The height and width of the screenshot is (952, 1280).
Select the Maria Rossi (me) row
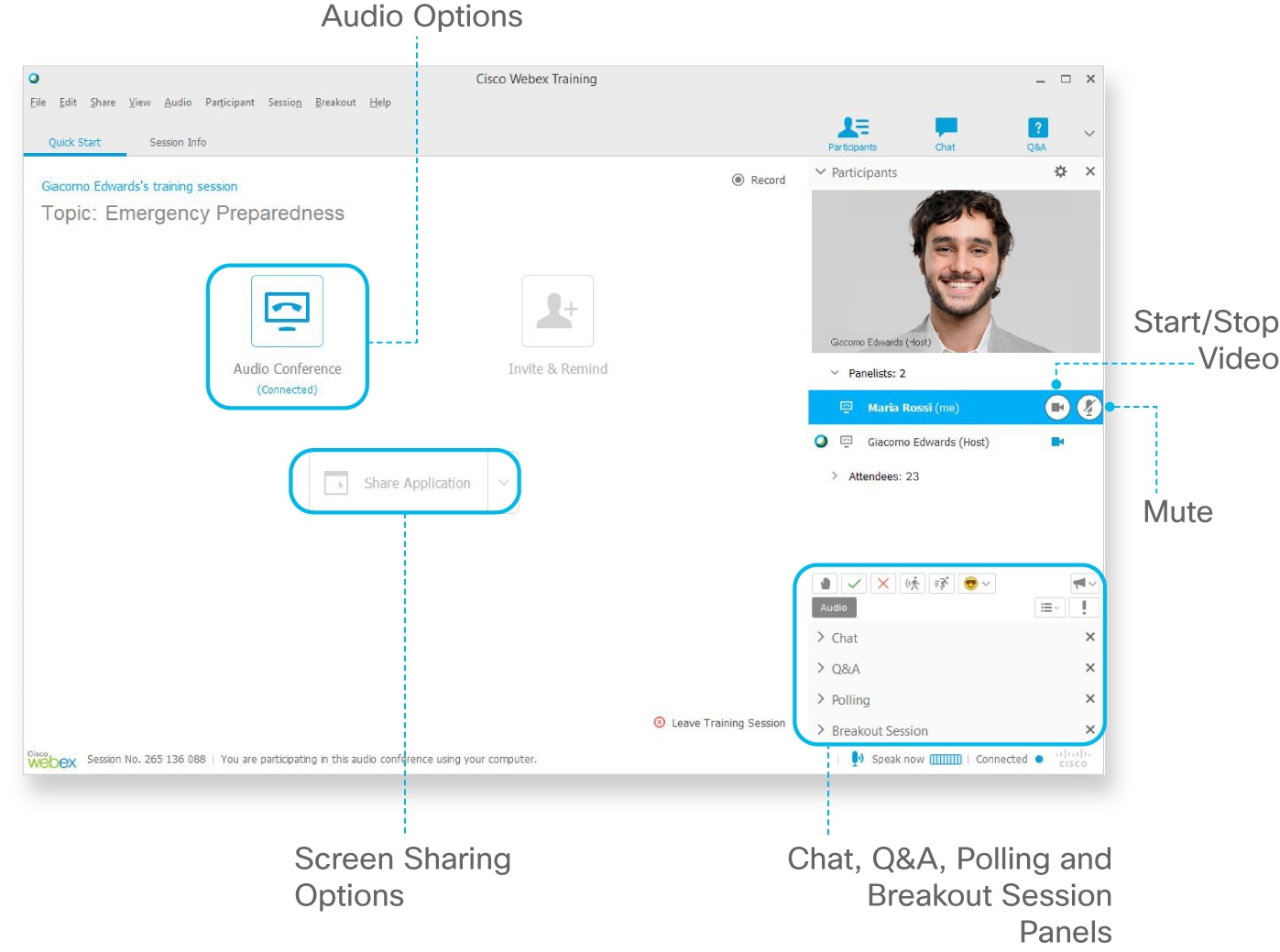(955, 407)
